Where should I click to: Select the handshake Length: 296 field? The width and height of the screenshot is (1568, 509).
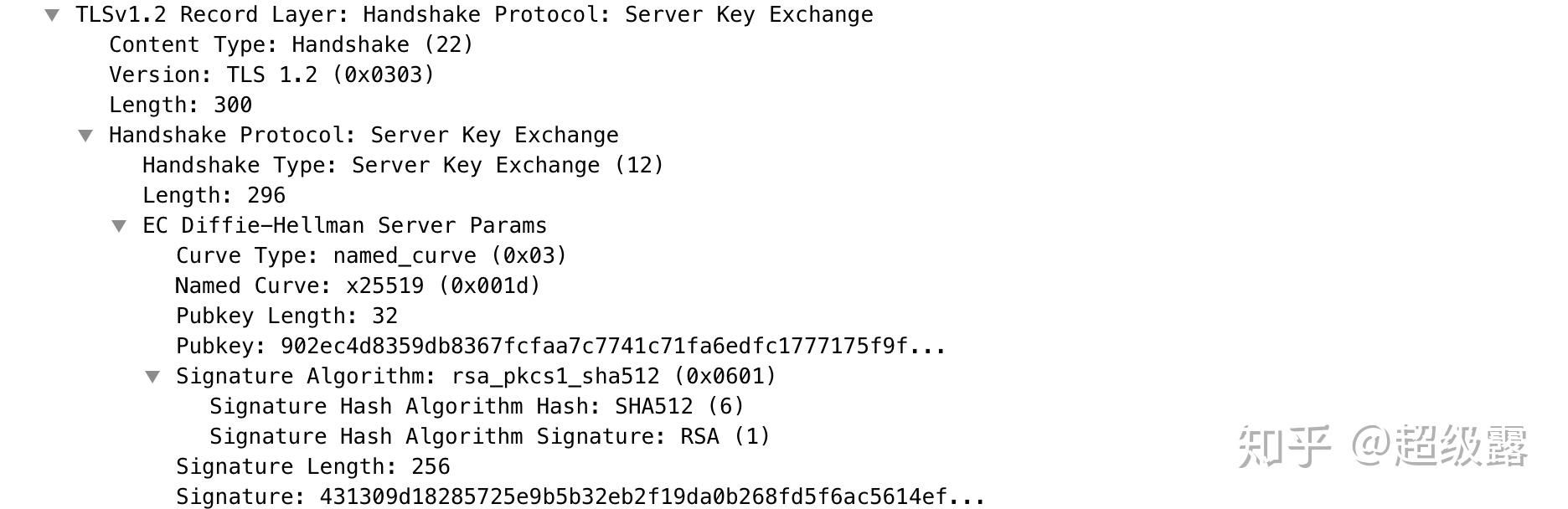tap(214, 196)
